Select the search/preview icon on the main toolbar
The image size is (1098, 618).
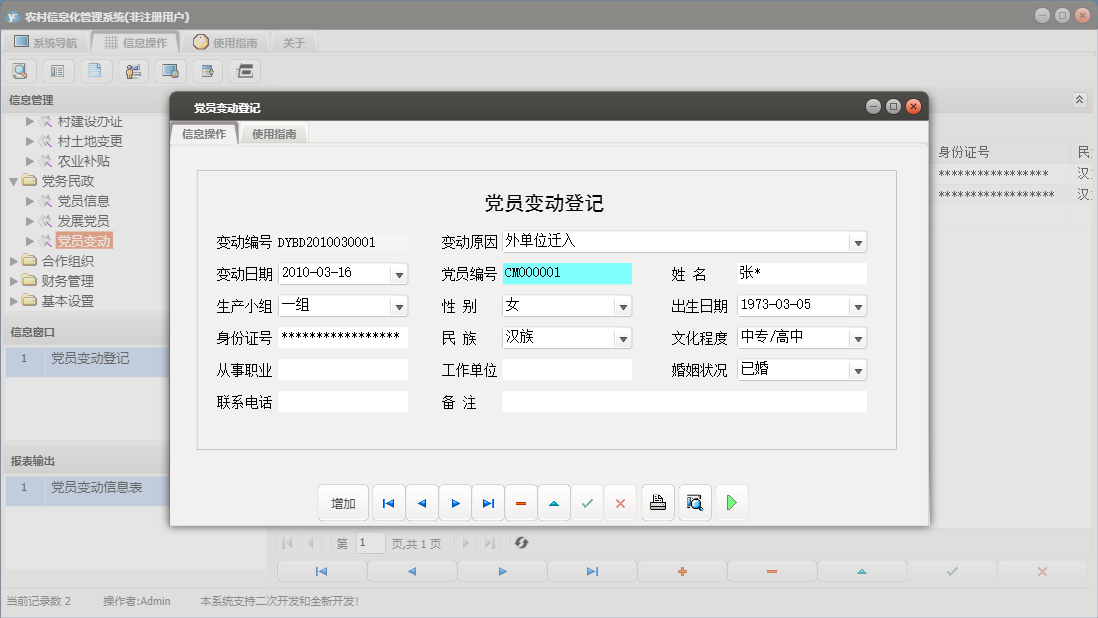(20, 70)
